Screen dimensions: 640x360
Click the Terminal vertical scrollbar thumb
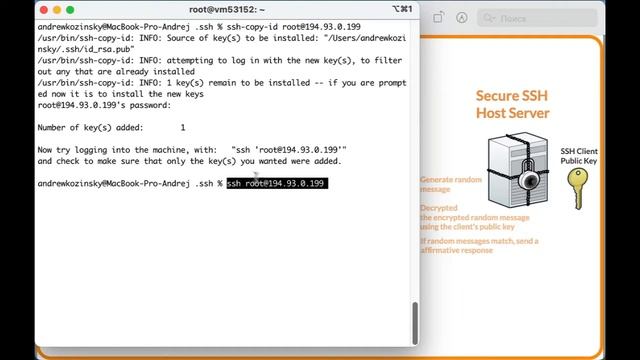pos(415,323)
